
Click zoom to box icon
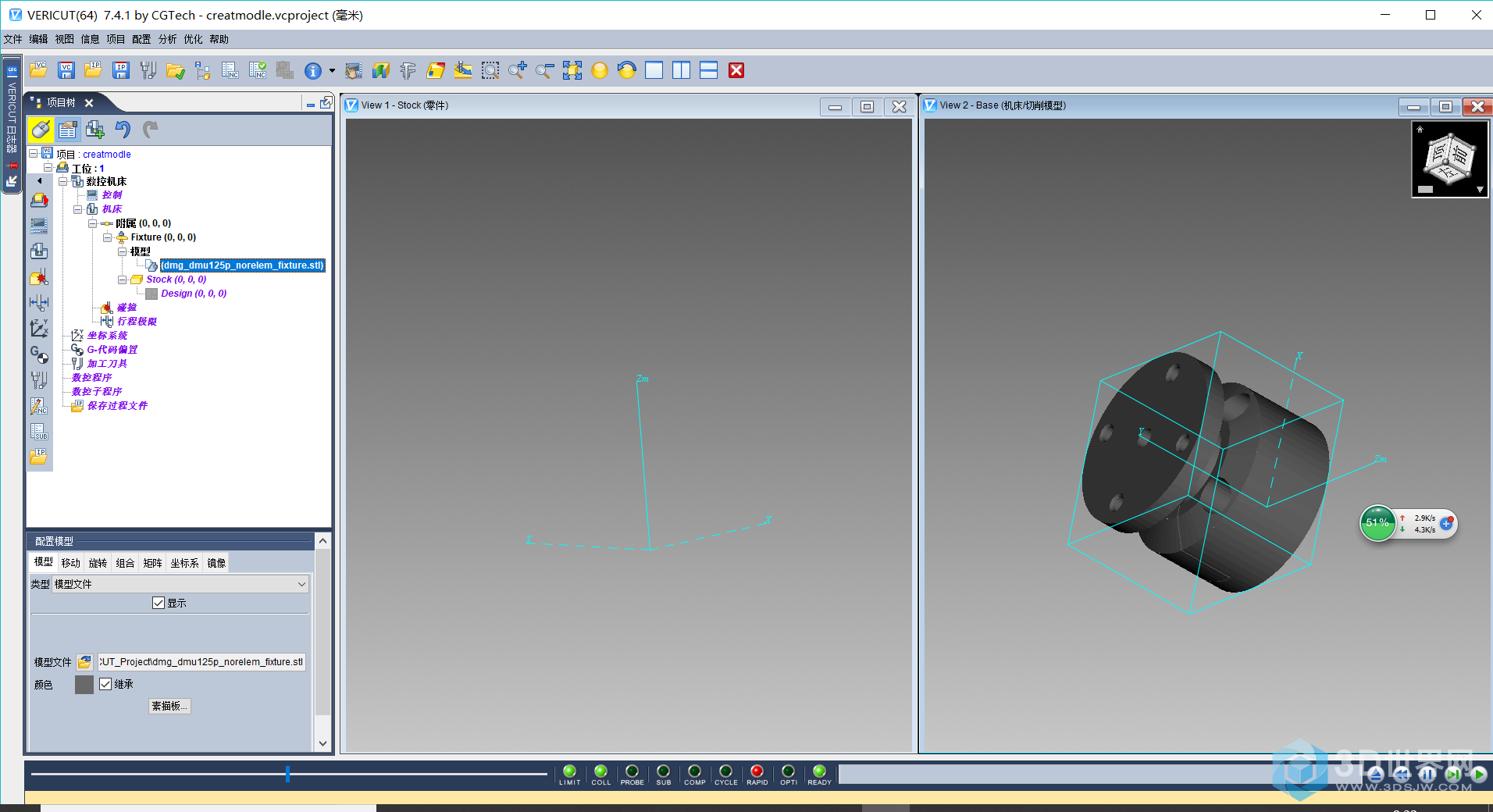click(490, 71)
